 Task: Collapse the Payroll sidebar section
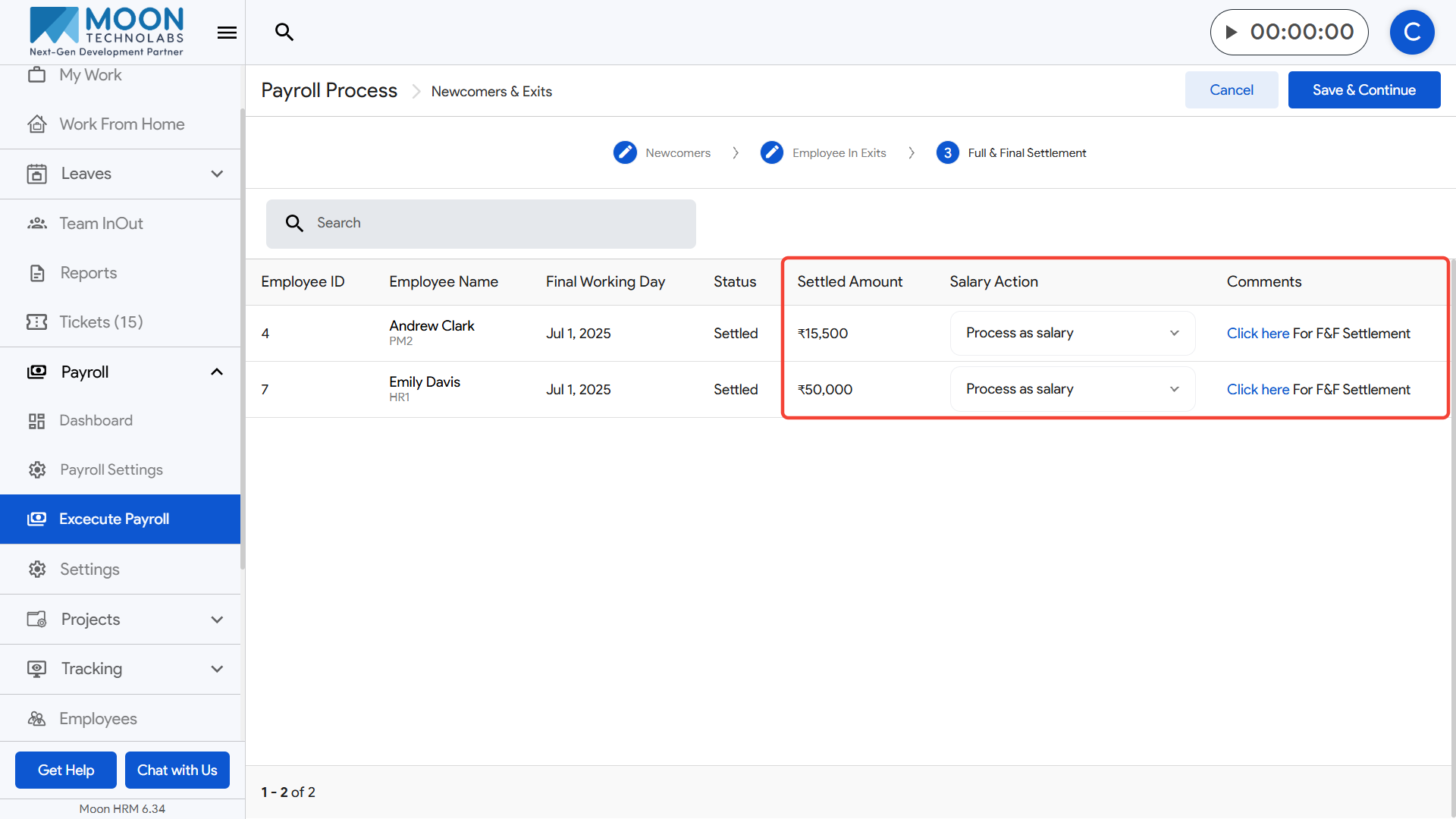point(217,372)
